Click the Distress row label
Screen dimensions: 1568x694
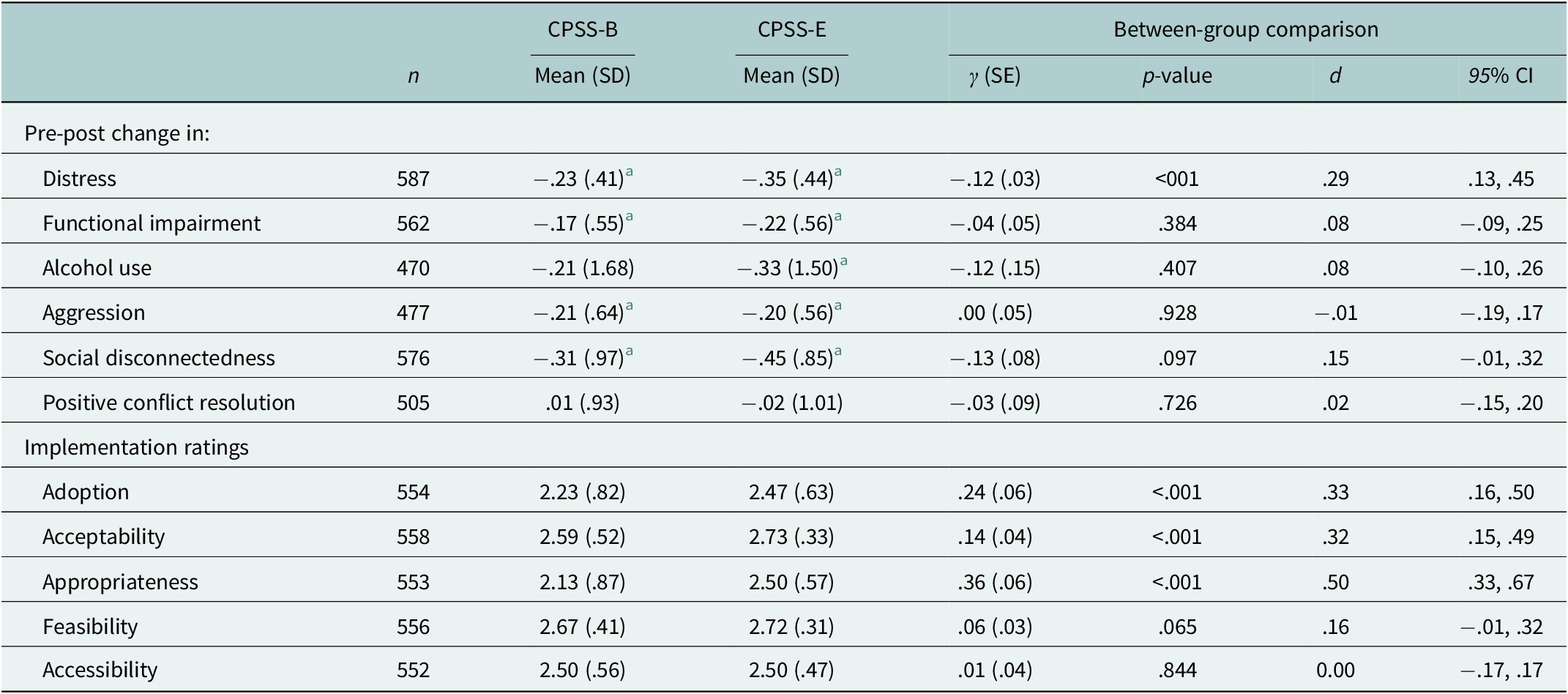(x=79, y=179)
